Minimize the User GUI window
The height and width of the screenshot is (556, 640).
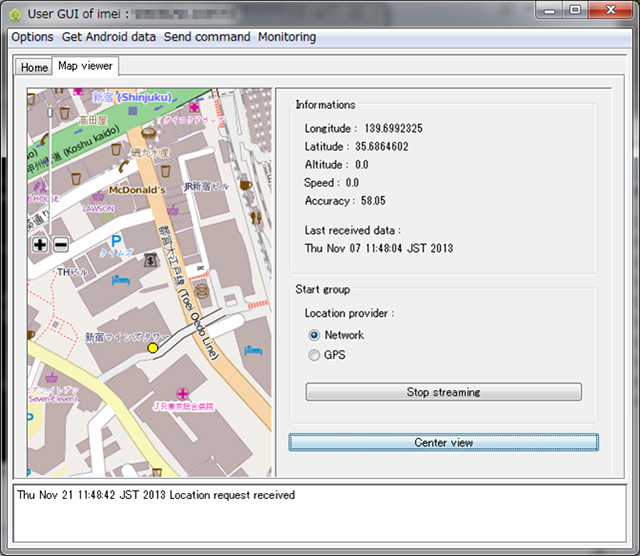[549, 10]
